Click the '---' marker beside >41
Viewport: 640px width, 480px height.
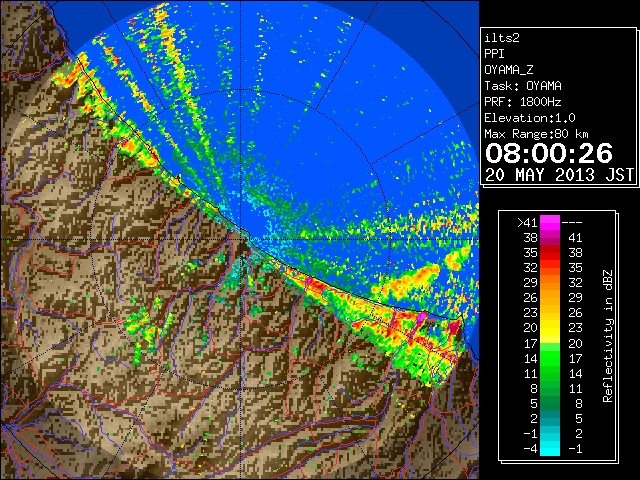(x=572, y=223)
